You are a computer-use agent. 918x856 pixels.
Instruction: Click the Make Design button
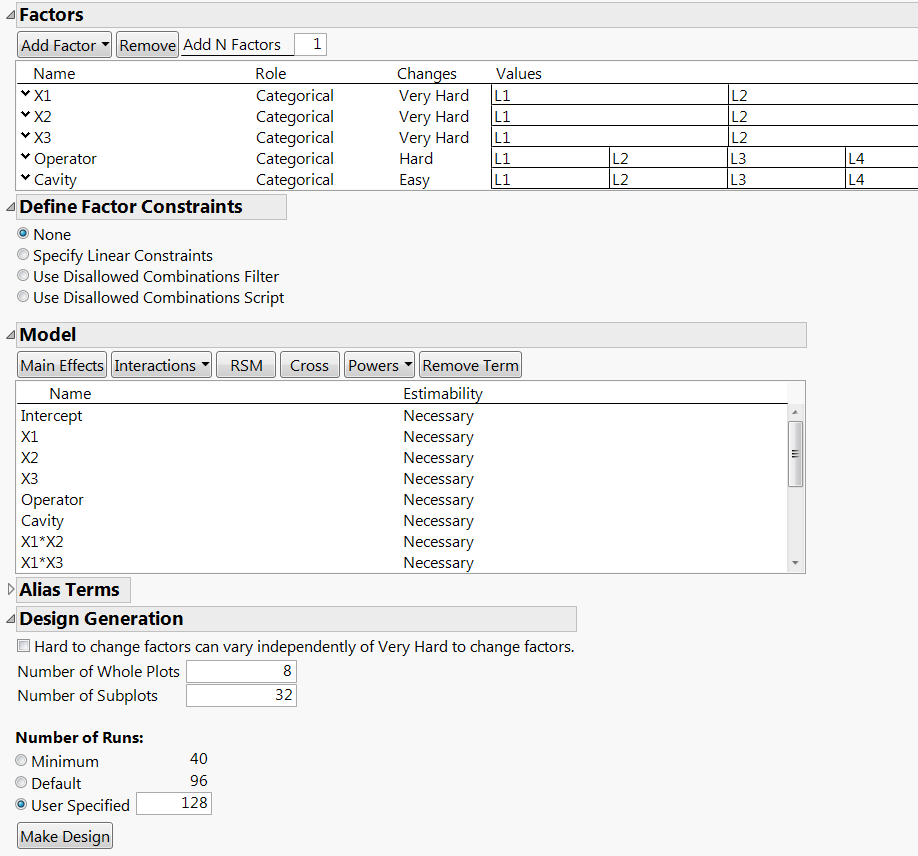click(64, 835)
